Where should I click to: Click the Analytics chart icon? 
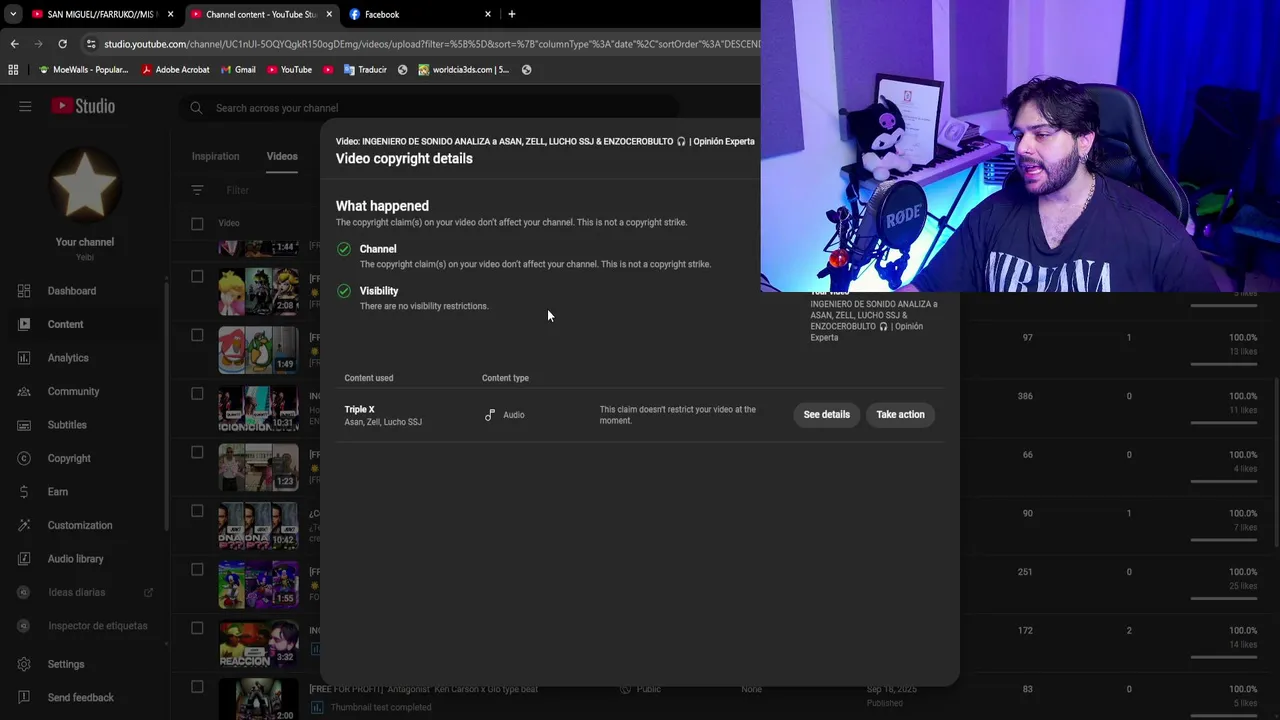point(24,358)
